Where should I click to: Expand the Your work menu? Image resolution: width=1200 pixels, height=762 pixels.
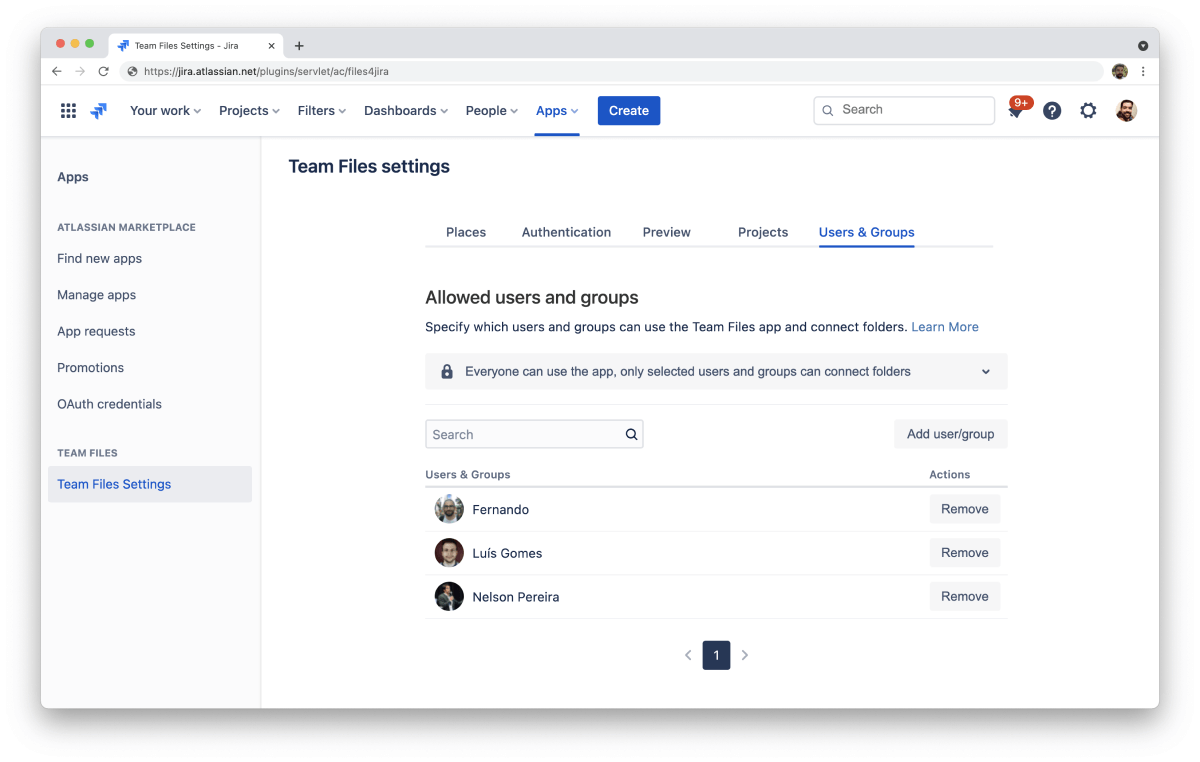coord(166,111)
